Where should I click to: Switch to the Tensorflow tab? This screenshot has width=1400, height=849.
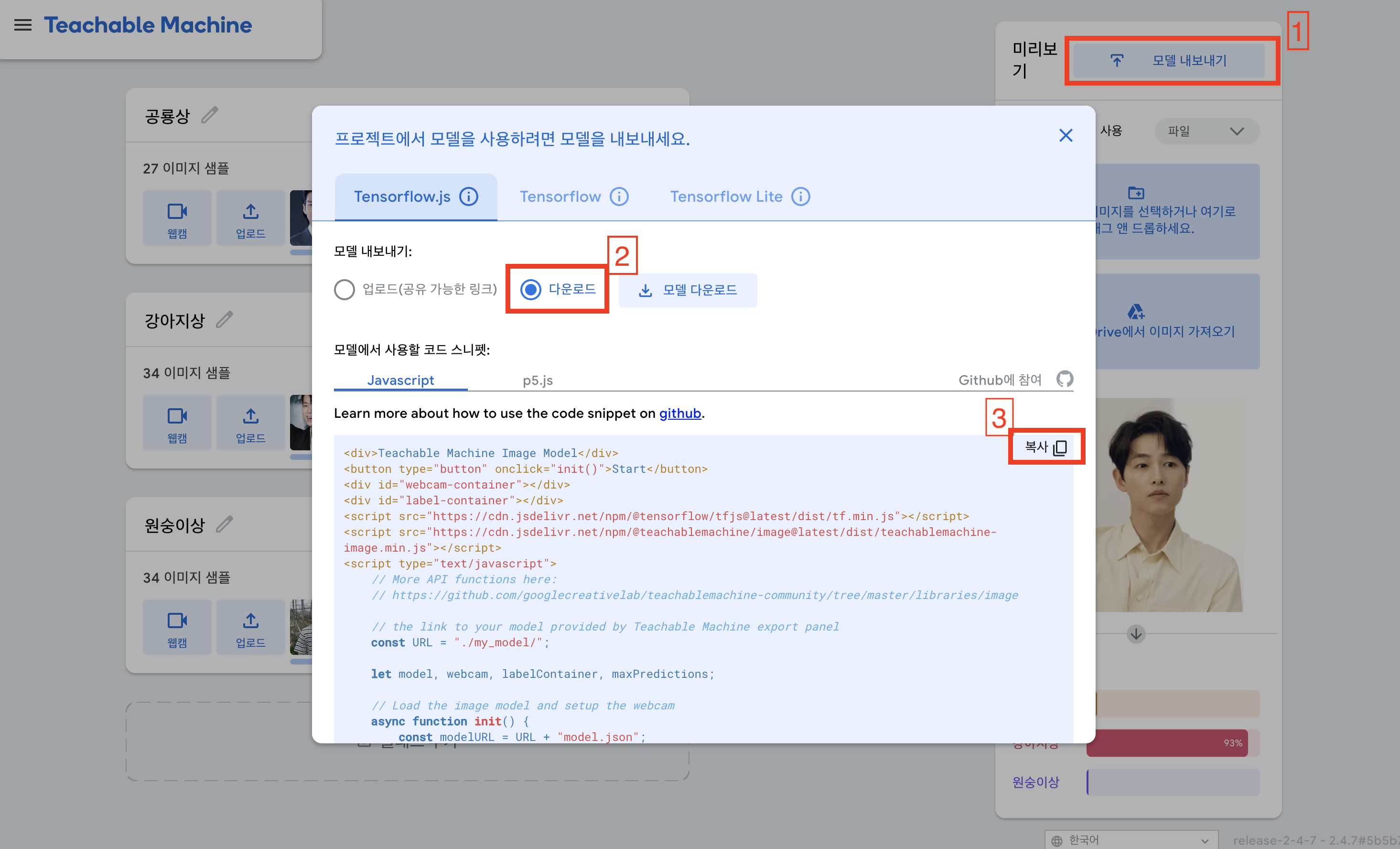[560, 196]
